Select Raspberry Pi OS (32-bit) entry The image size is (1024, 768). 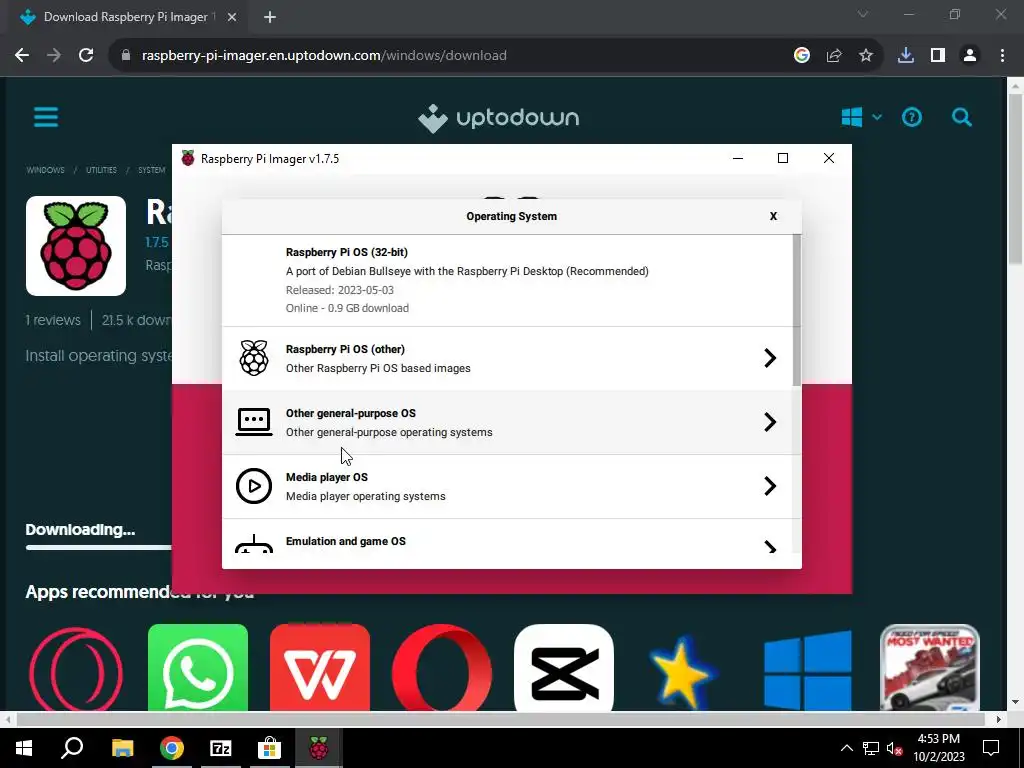click(x=507, y=280)
